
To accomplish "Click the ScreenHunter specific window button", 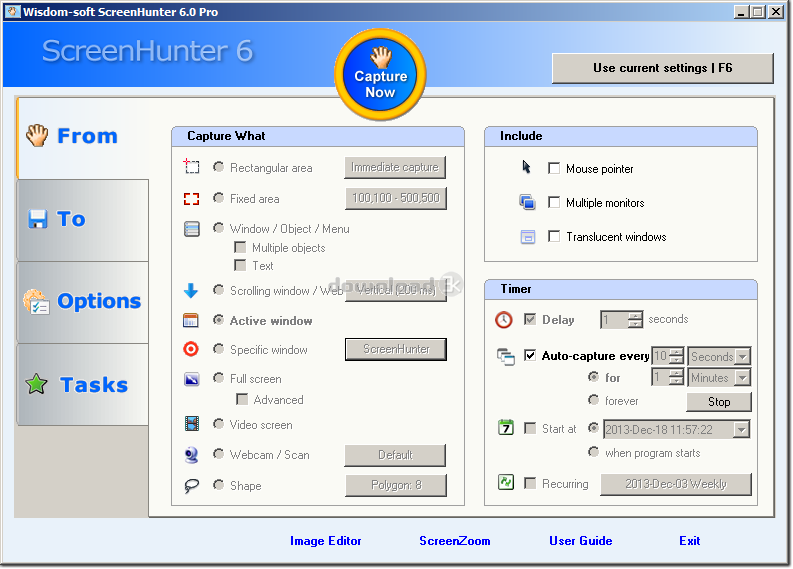I will coord(396,349).
